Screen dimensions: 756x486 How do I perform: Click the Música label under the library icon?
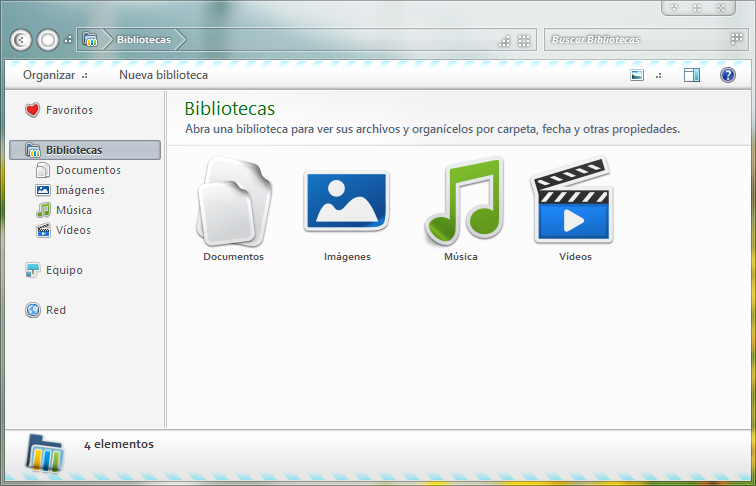point(460,256)
